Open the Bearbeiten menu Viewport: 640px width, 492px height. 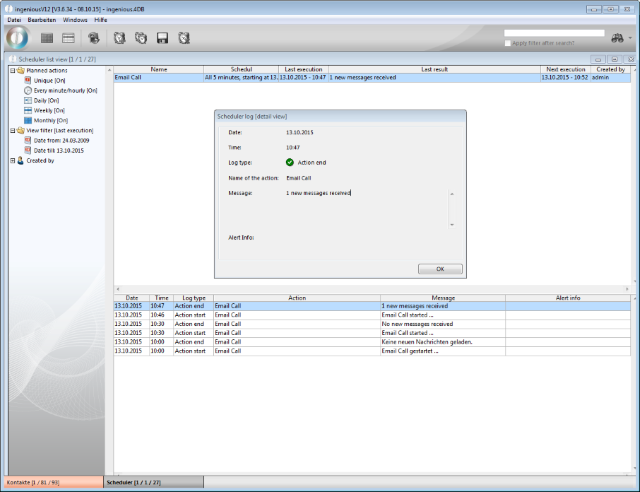42,19
